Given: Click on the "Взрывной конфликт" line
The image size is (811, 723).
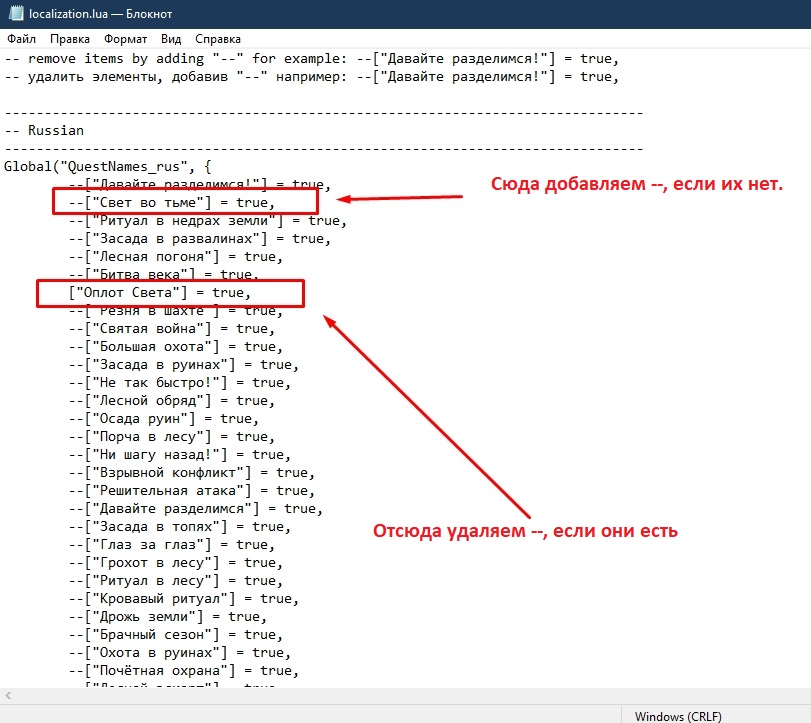Looking at the screenshot, I should pos(190,473).
